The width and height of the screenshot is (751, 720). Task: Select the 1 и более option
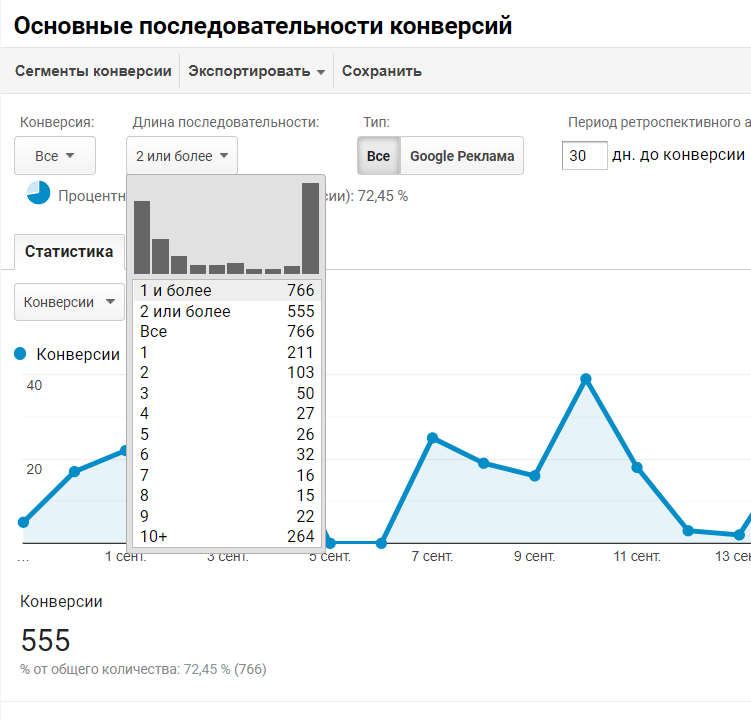(226, 291)
